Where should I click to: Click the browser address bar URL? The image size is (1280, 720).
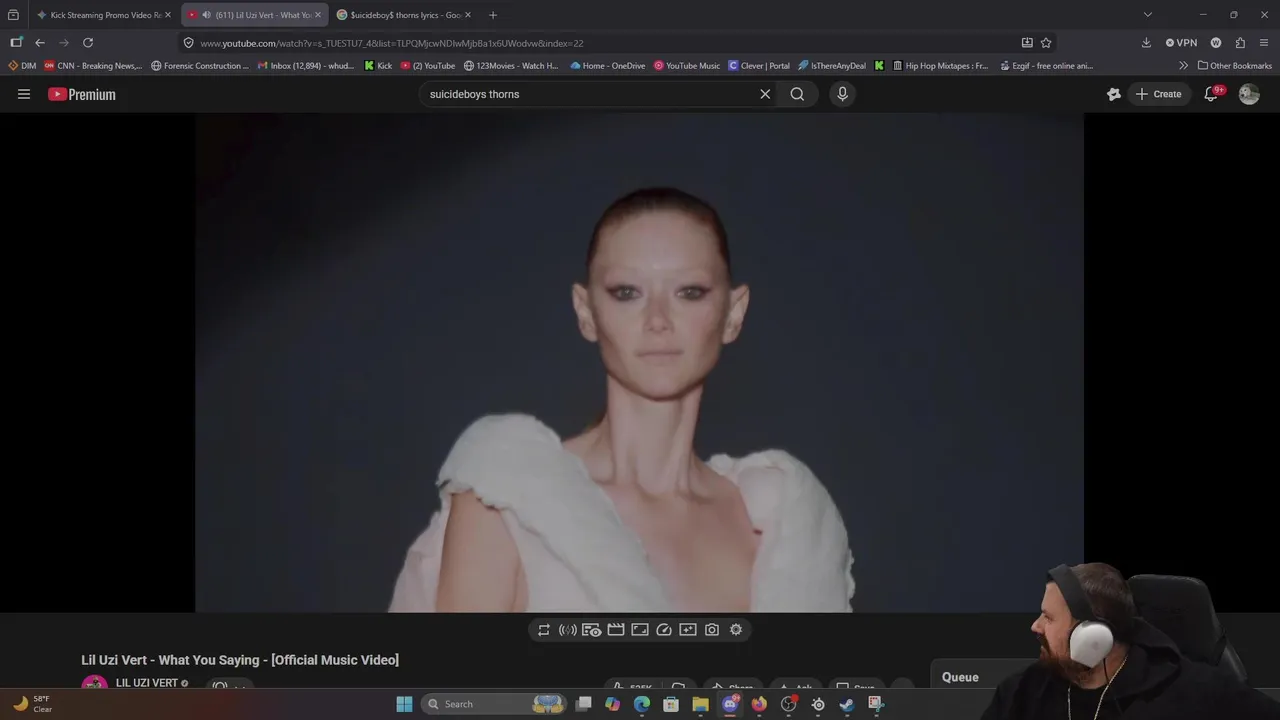pyautogui.click(x=391, y=43)
